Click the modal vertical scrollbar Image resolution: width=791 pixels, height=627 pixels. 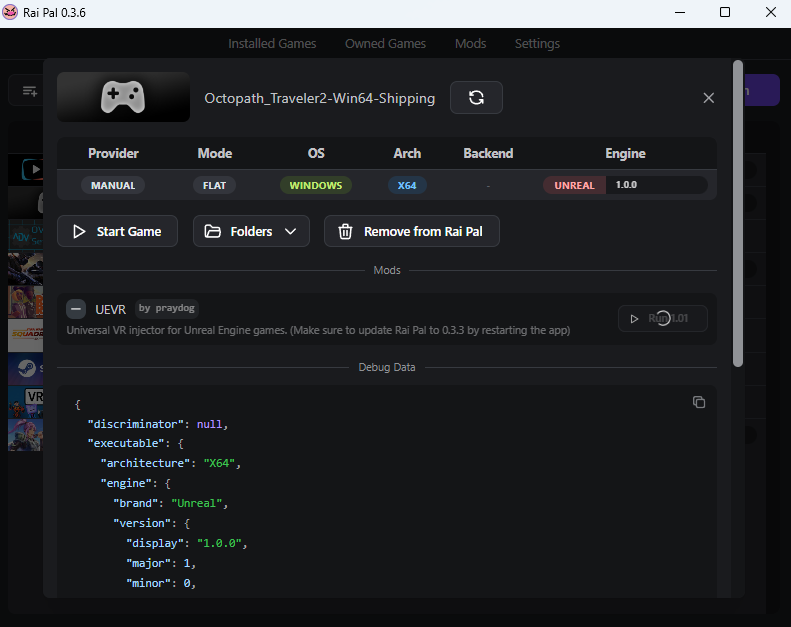738,213
